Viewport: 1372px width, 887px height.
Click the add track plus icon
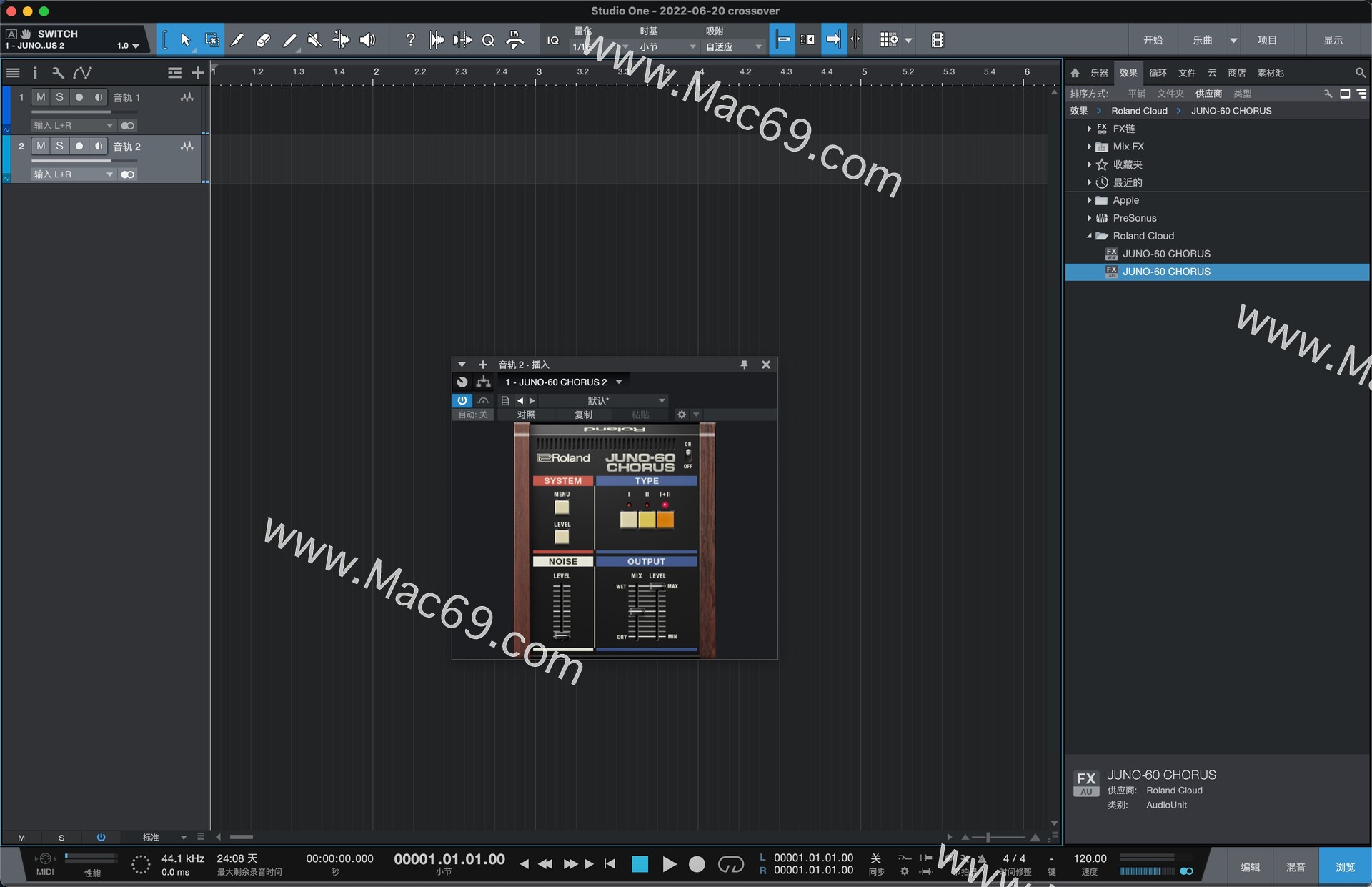point(198,73)
